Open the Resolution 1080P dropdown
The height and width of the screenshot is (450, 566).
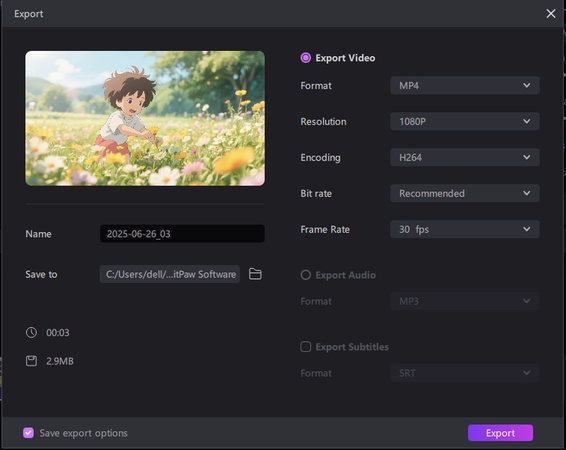coord(465,121)
